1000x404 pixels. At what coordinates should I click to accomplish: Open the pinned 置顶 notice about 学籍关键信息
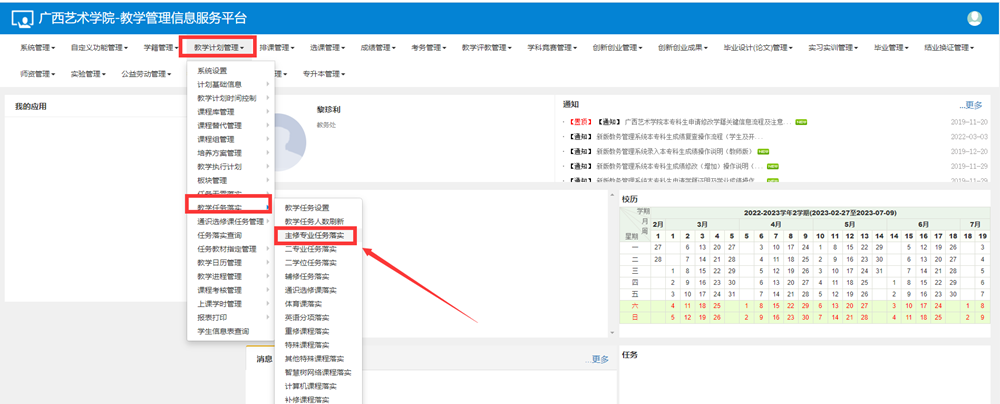[x=690, y=121]
